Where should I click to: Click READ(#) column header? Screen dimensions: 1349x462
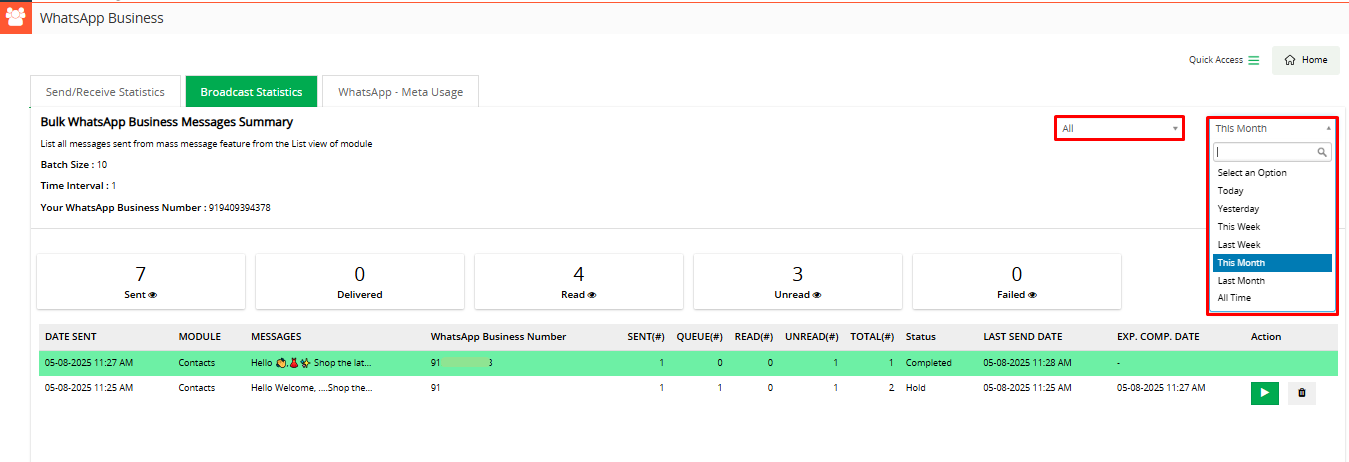pyautogui.click(x=754, y=337)
